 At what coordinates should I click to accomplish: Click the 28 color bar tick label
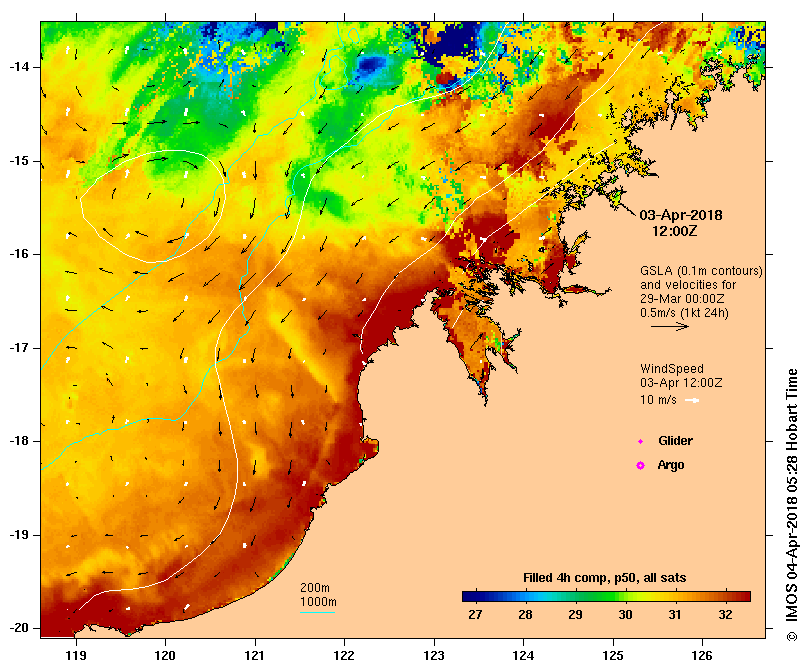[x=525, y=615]
